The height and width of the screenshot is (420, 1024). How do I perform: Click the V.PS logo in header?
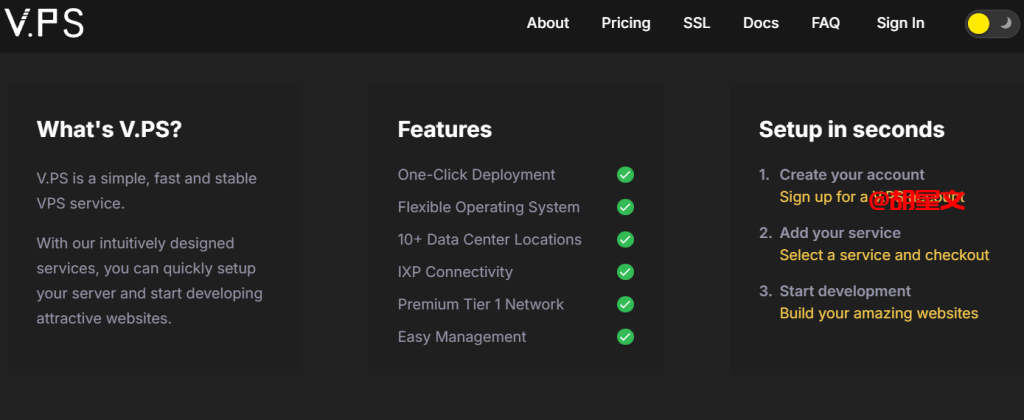coord(44,23)
